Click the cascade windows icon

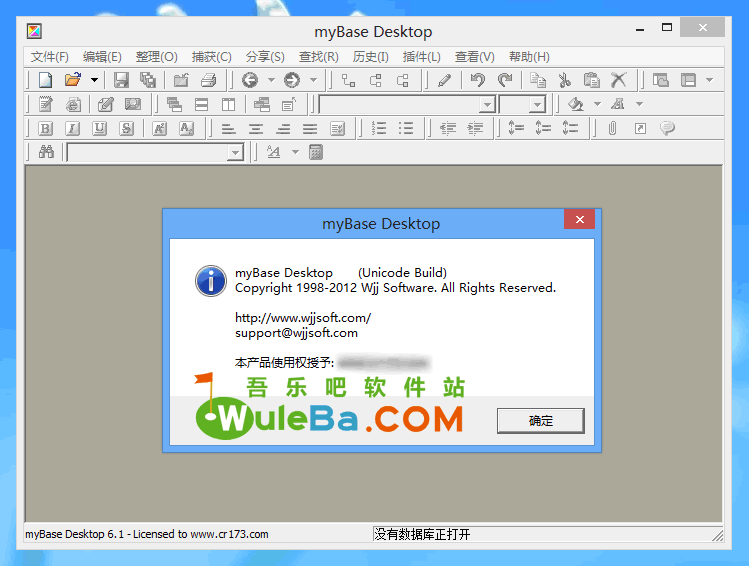tap(174, 104)
